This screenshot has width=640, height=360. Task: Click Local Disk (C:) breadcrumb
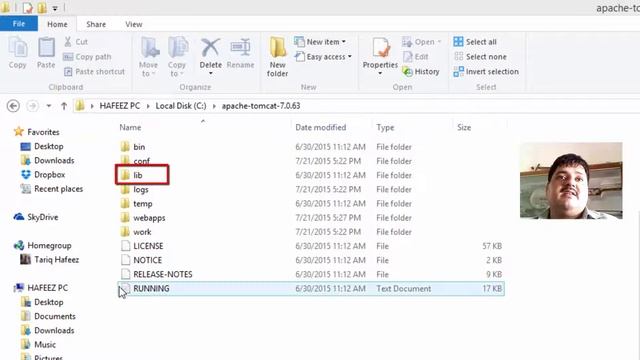[181, 106]
